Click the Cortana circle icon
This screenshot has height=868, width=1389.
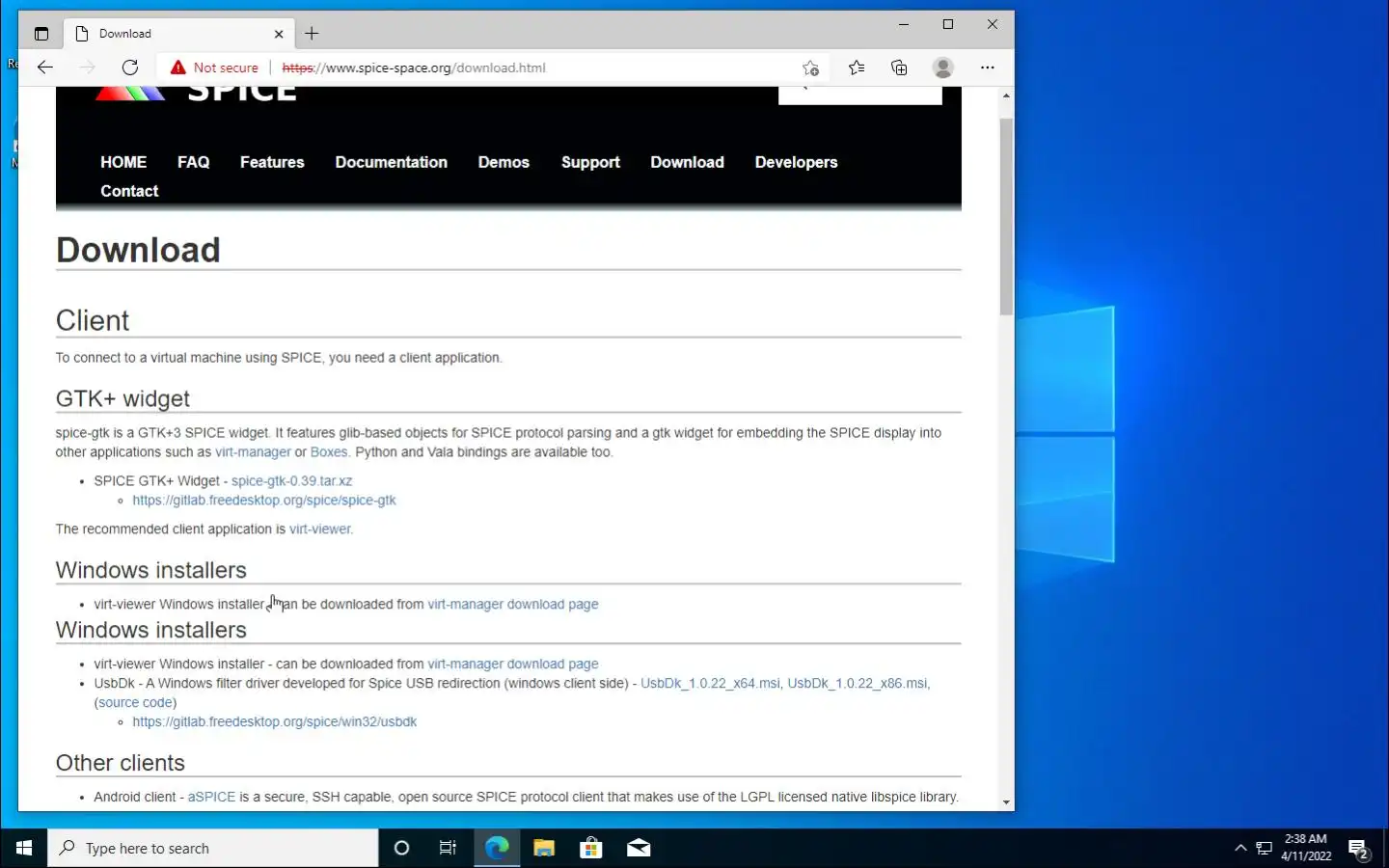[402, 849]
